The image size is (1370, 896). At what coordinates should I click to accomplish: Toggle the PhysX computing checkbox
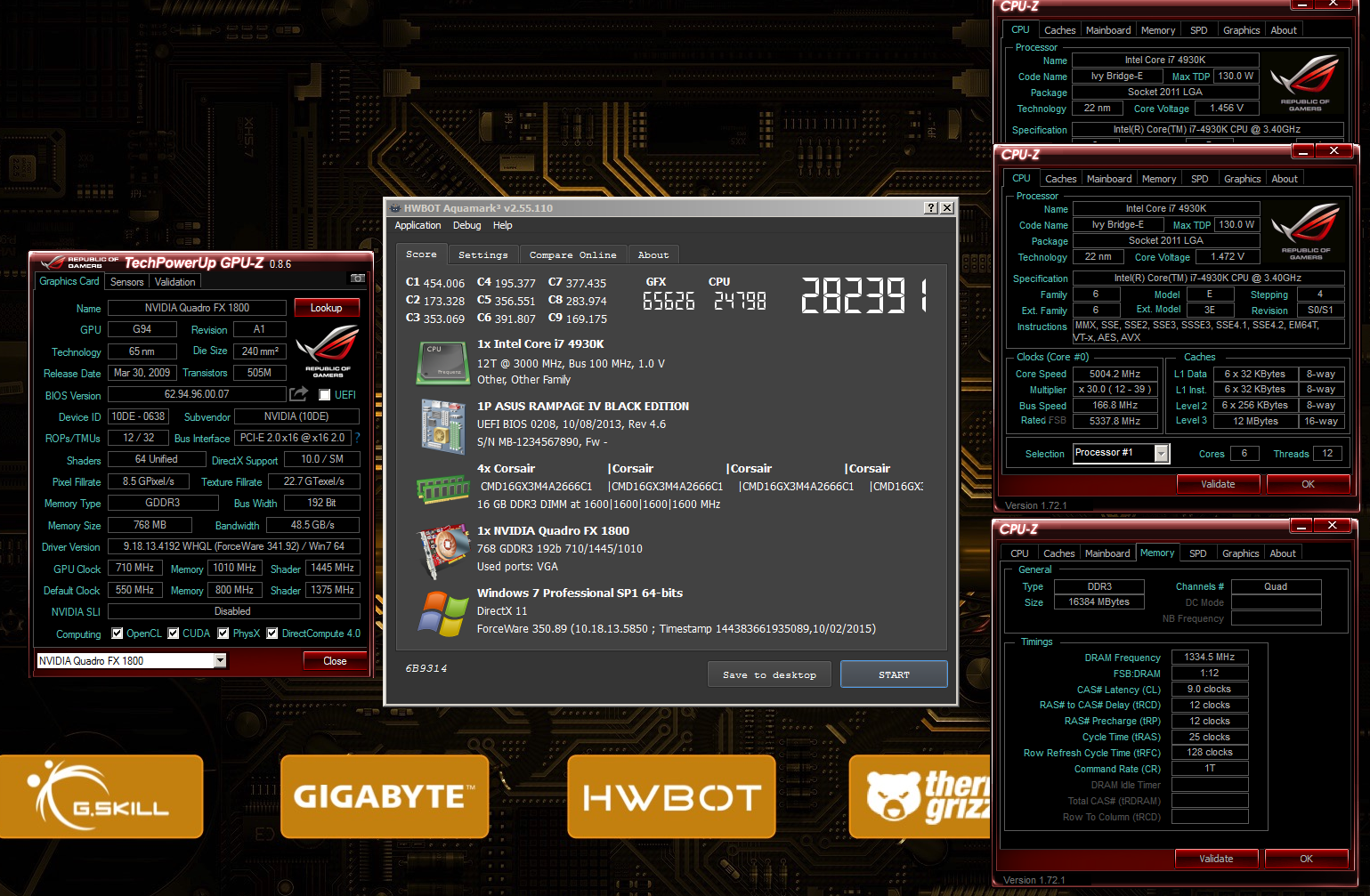(x=224, y=634)
